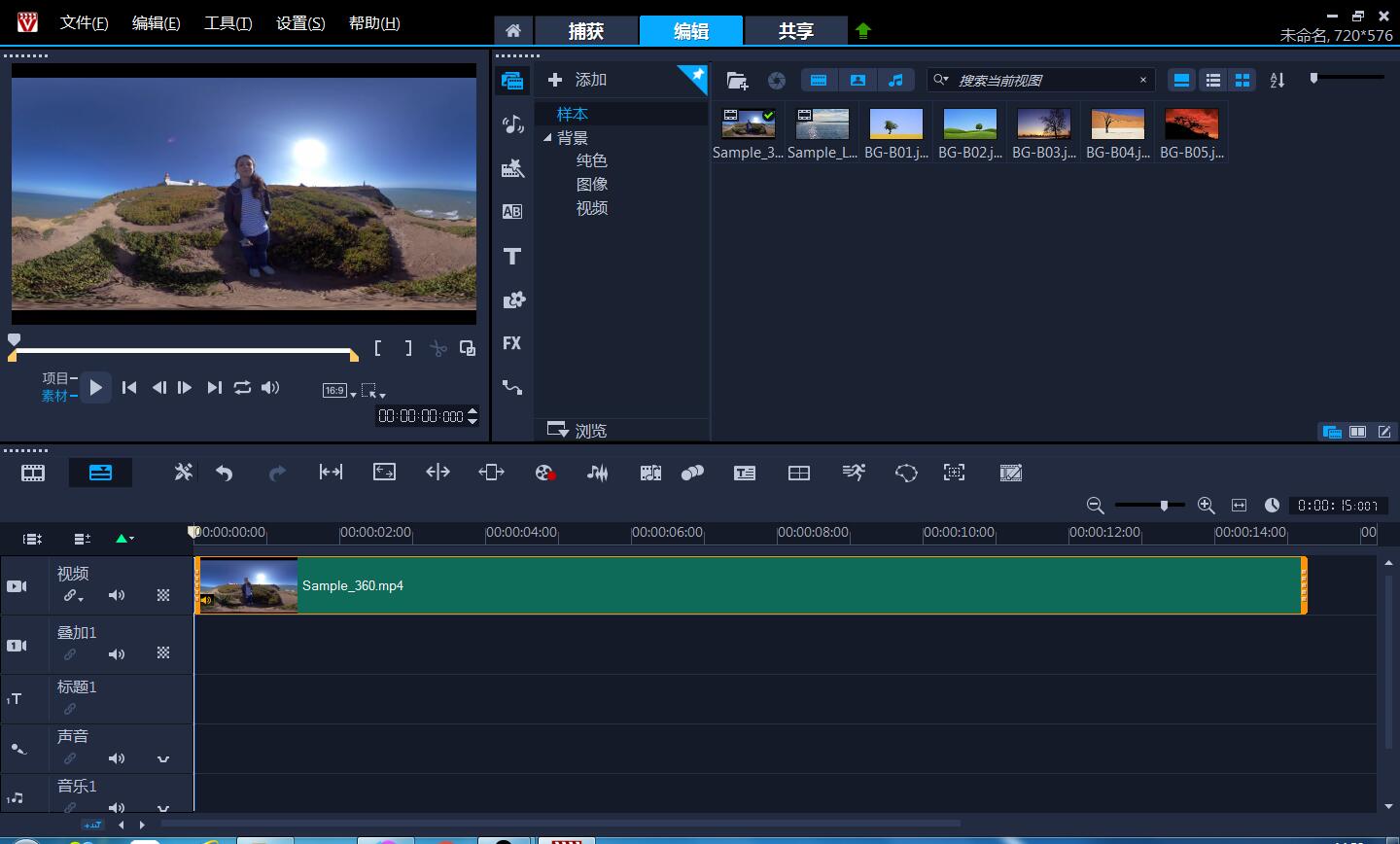Open the search options magnifier dropdown
1400x844 pixels.
[940, 80]
